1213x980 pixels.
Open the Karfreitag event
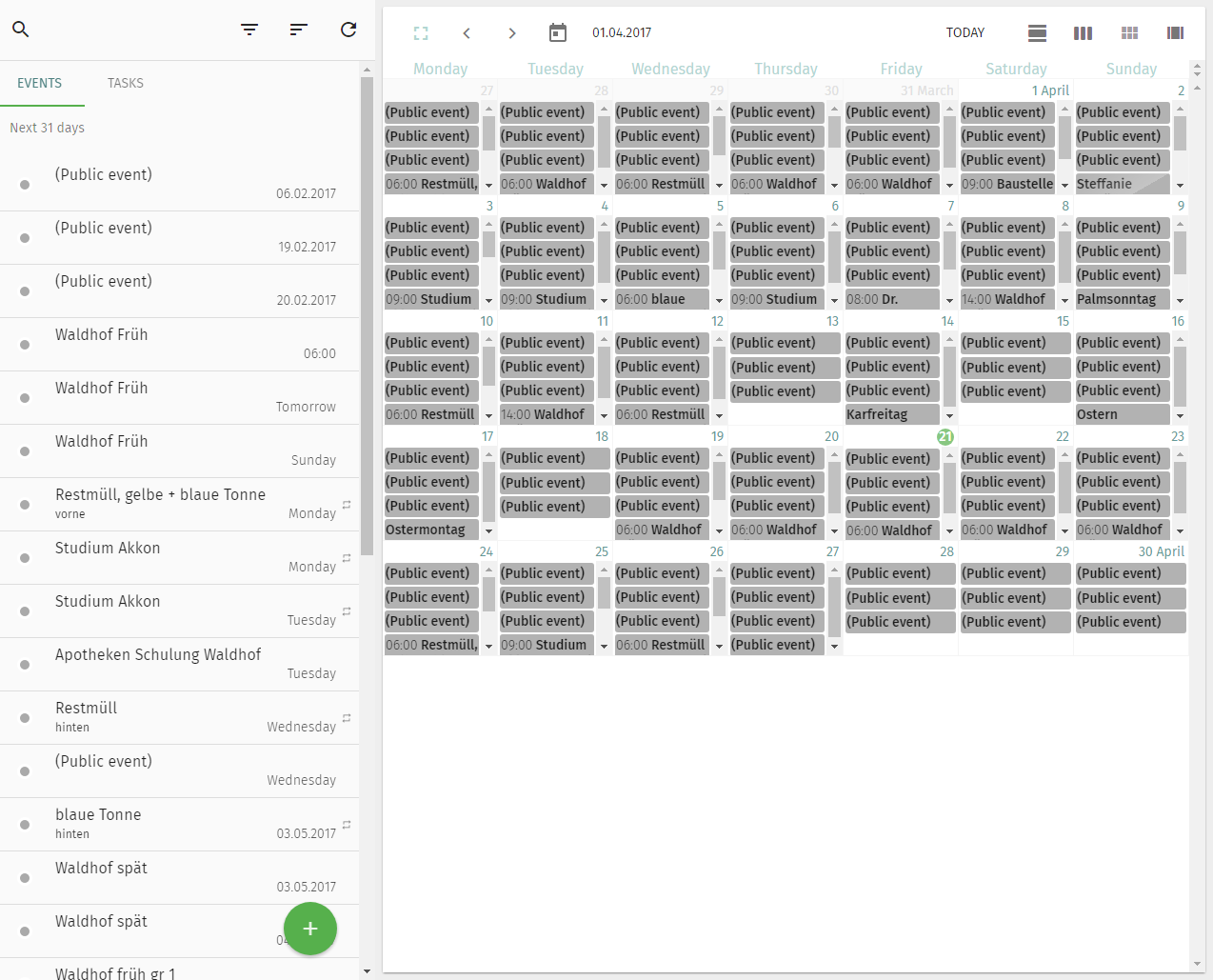click(892, 414)
